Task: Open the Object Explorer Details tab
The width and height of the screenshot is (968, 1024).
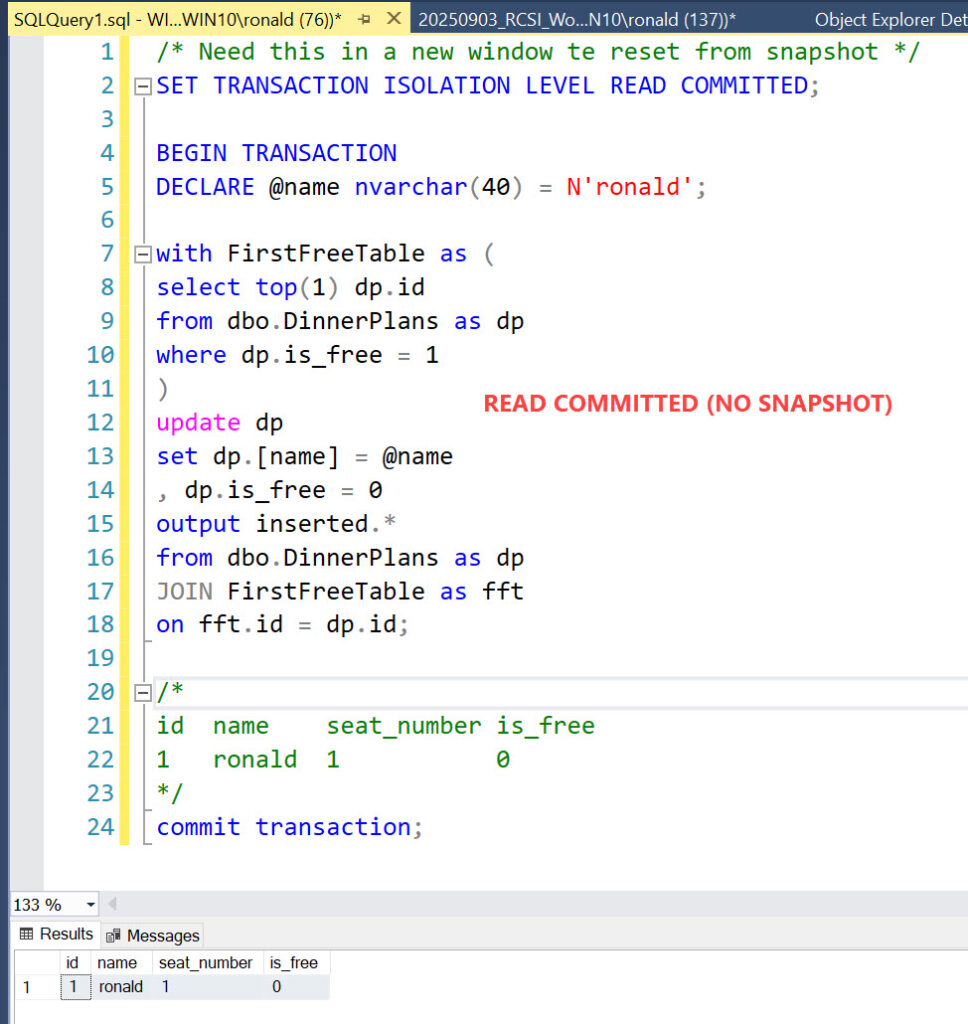Action: click(888, 19)
